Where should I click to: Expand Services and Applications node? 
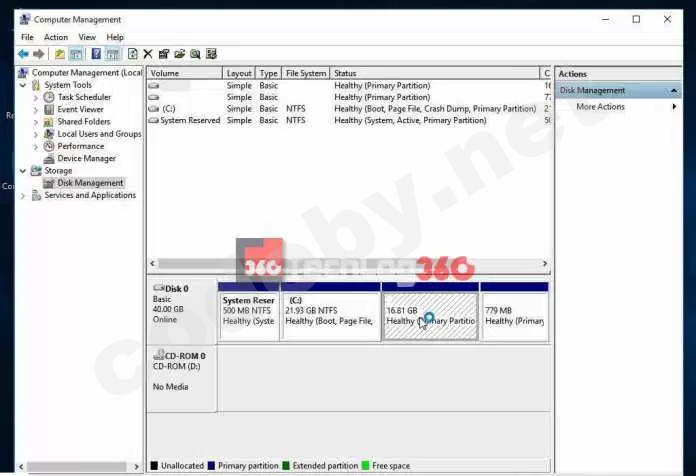(x=23, y=195)
